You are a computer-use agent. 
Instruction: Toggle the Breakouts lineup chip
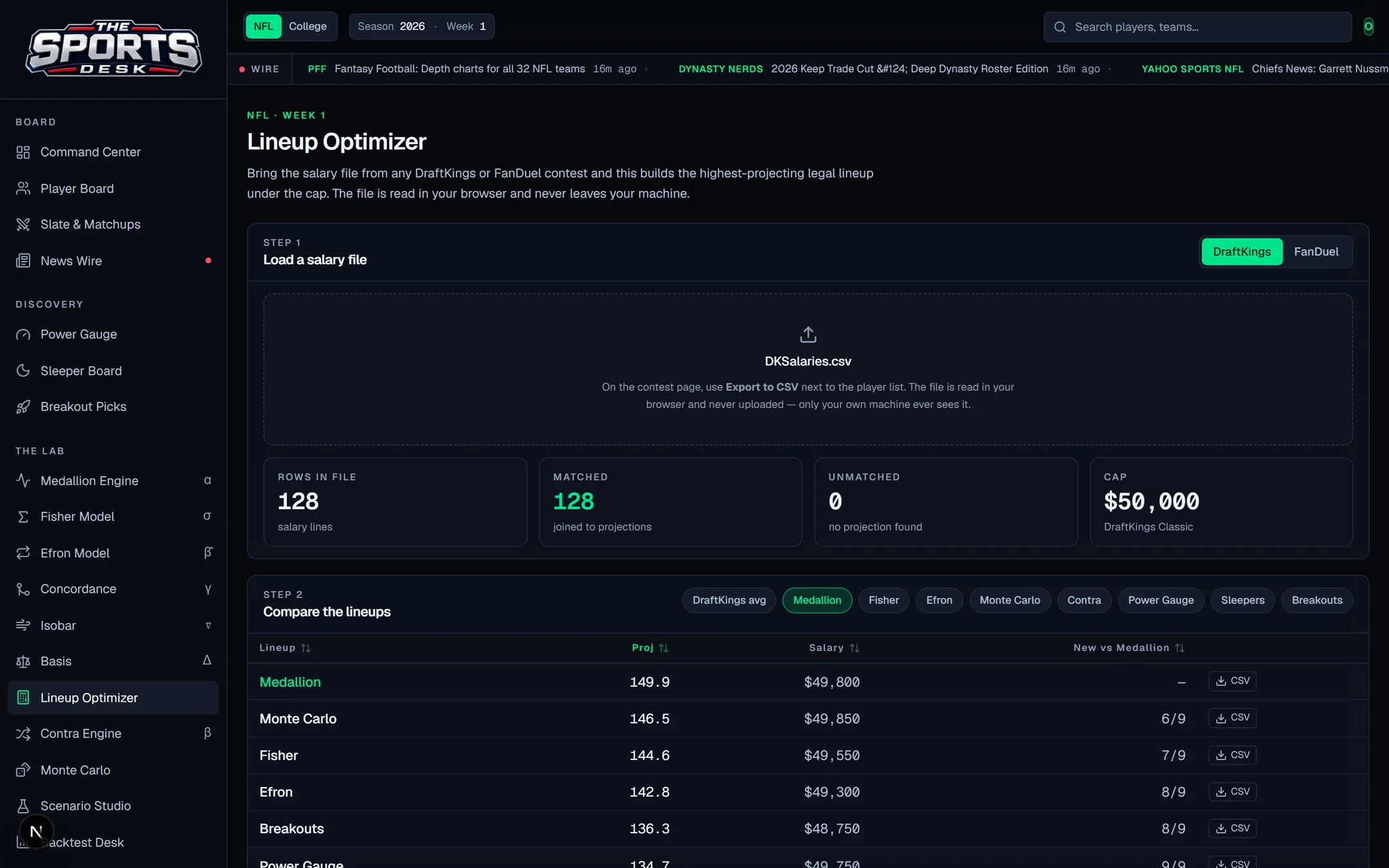pyautogui.click(x=1316, y=600)
